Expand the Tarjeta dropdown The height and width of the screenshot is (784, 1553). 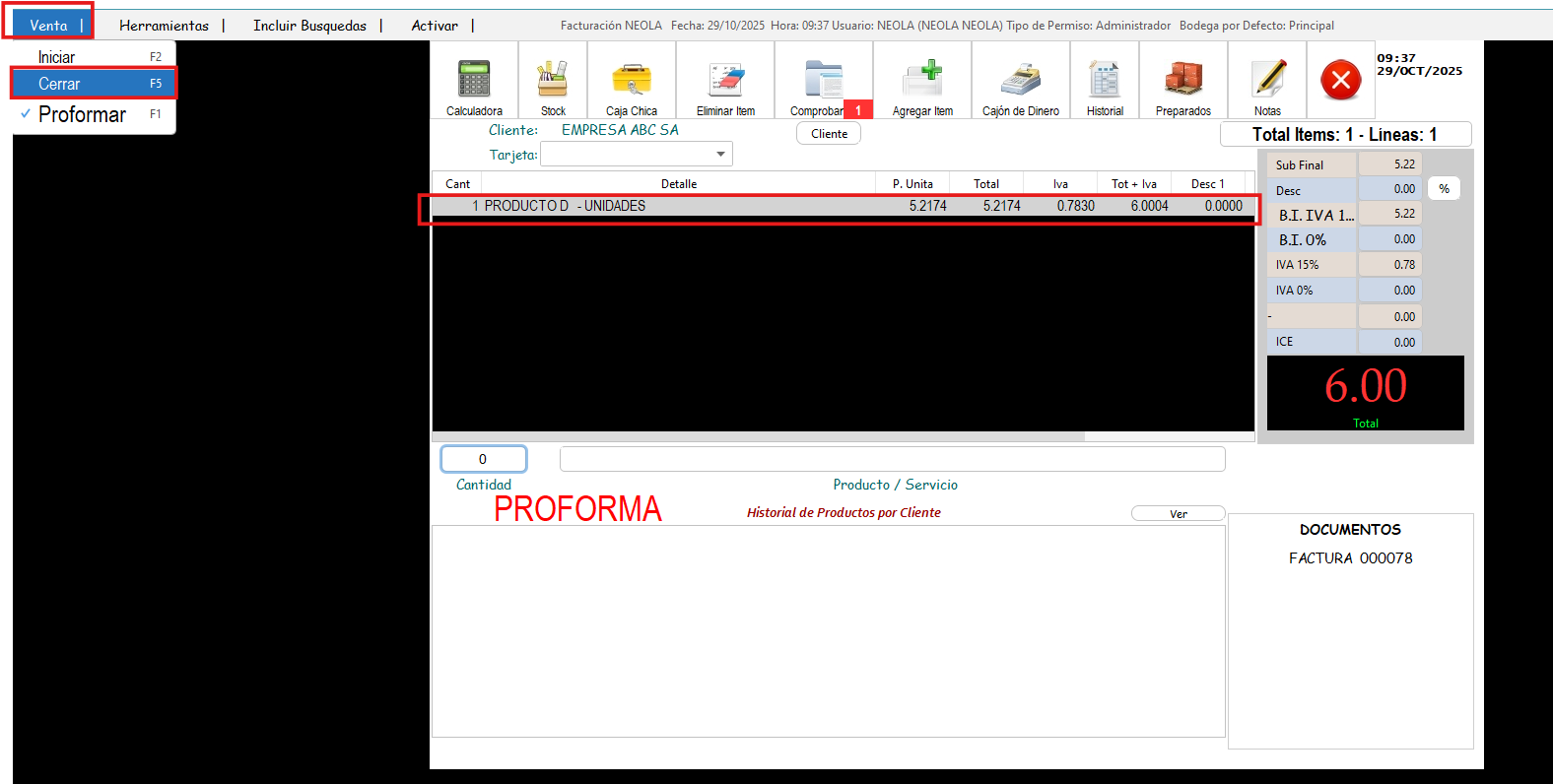(x=720, y=155)
